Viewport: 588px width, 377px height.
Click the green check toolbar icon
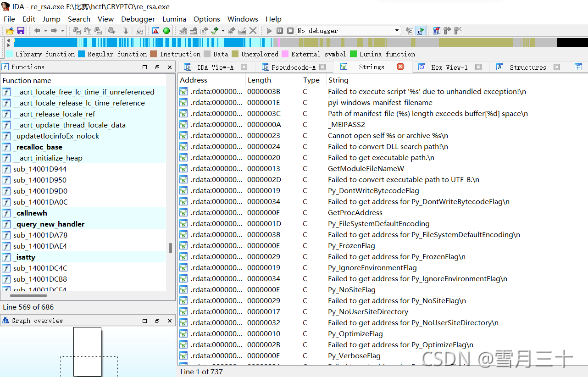pyautogui.click(x=215, y=31)
